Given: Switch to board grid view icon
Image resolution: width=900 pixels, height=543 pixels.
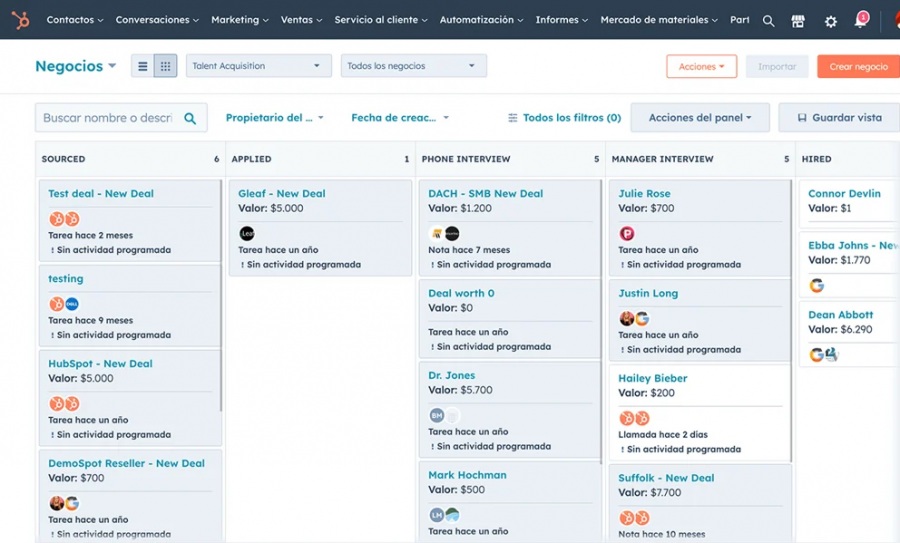Looking at the screenshot, I should coord(165,67).
